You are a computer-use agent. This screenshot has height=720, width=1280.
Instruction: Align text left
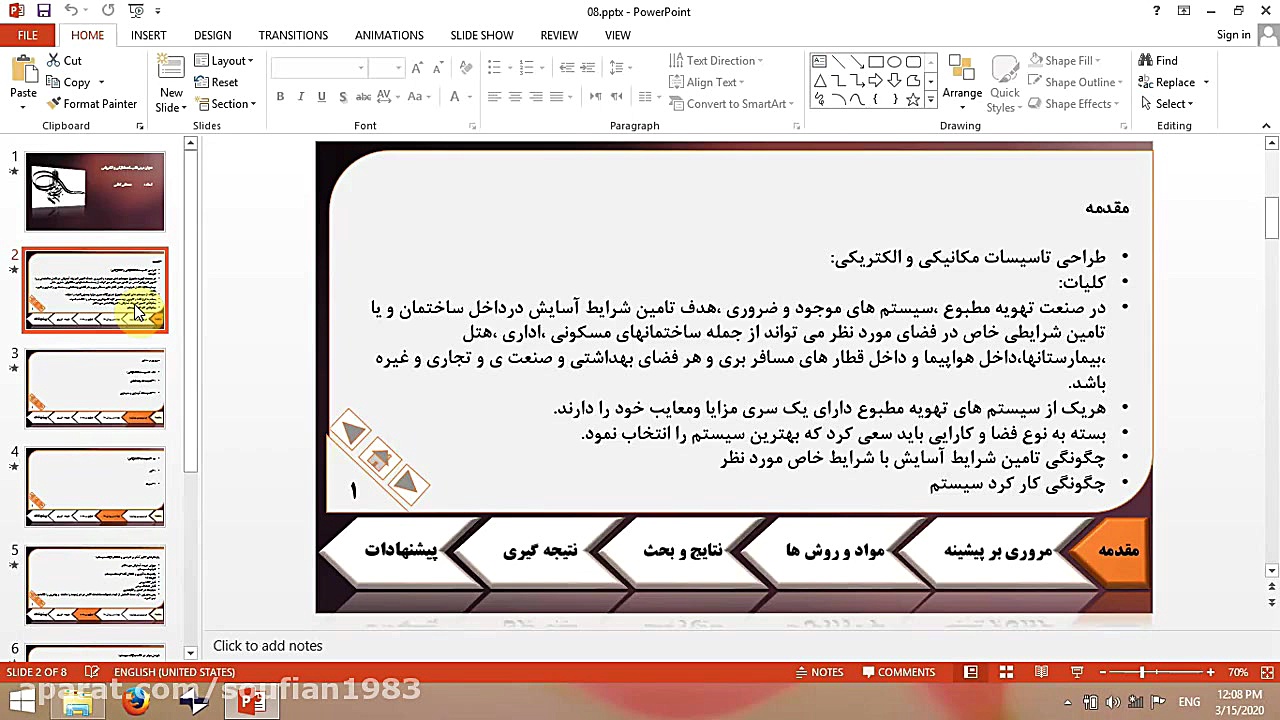tap(494, 97)
